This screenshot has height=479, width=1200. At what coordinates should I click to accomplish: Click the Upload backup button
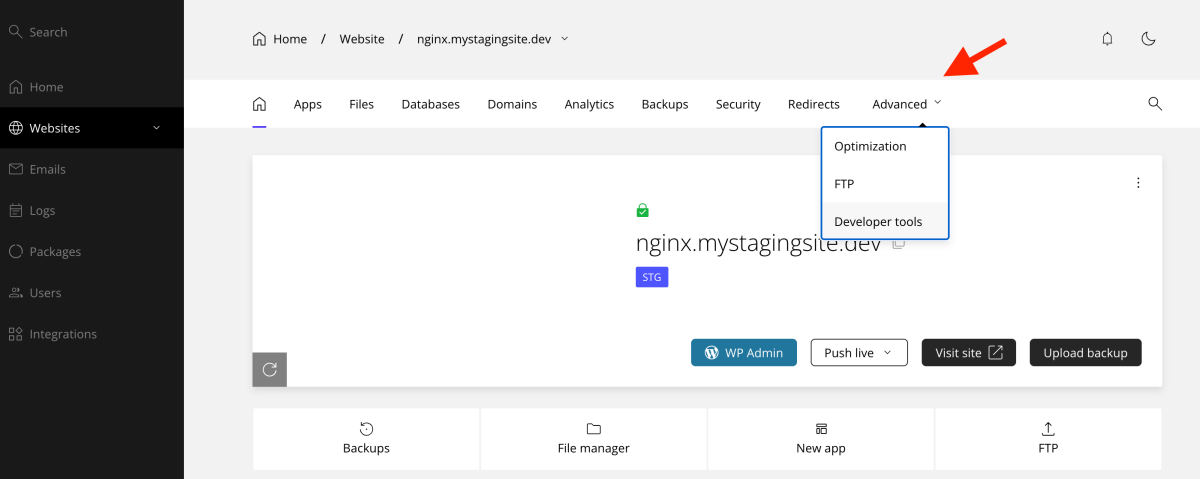(x=1085, y=353)
